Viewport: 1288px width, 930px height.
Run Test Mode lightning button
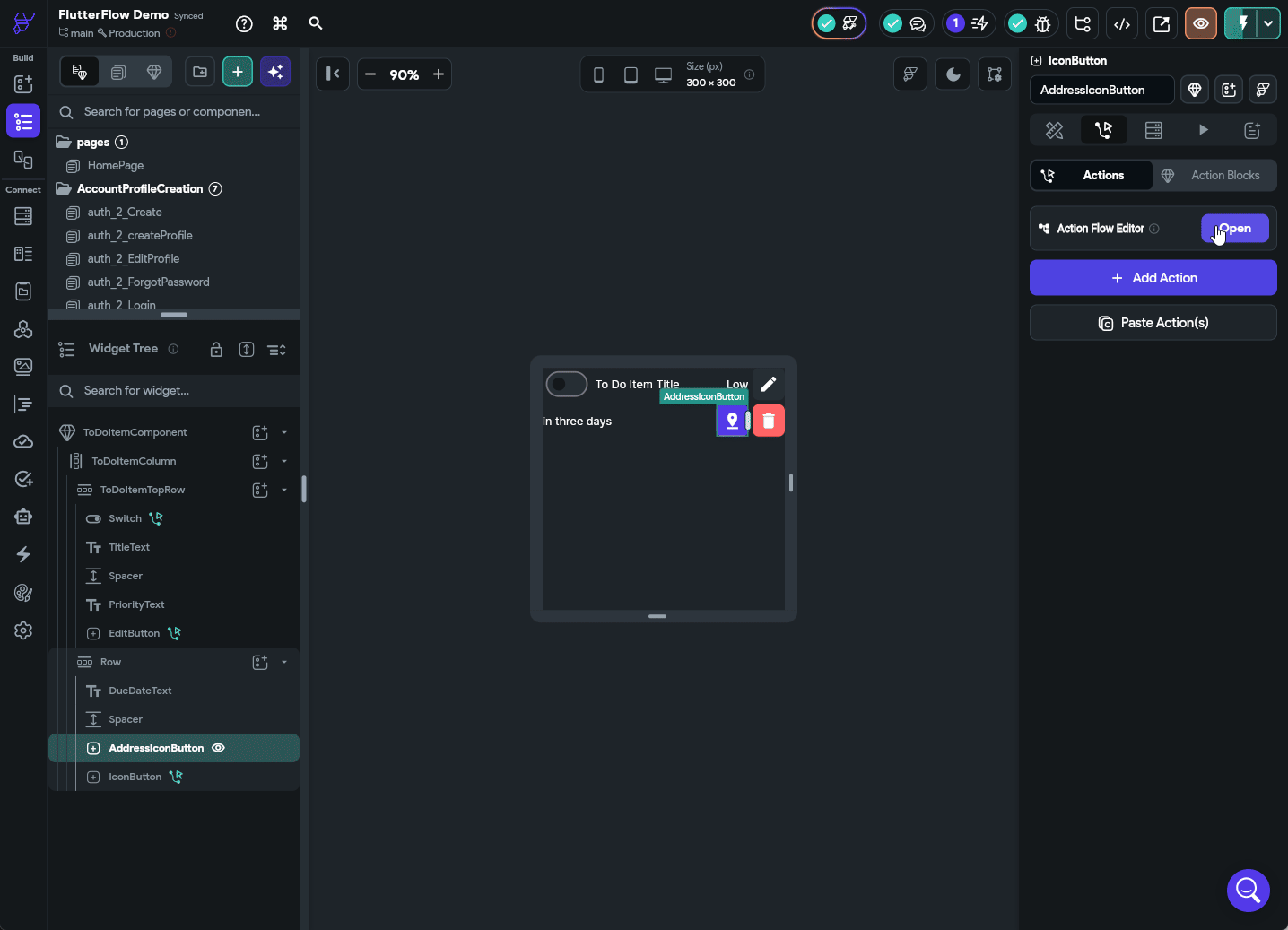click(1241, 24)
